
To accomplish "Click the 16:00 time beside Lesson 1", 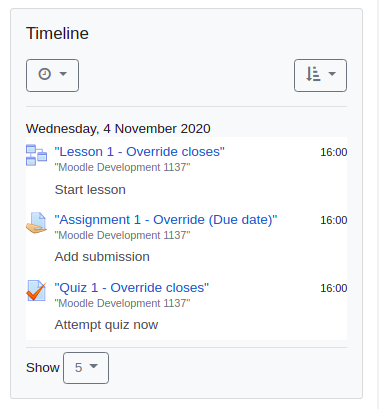I will (334, 152).
